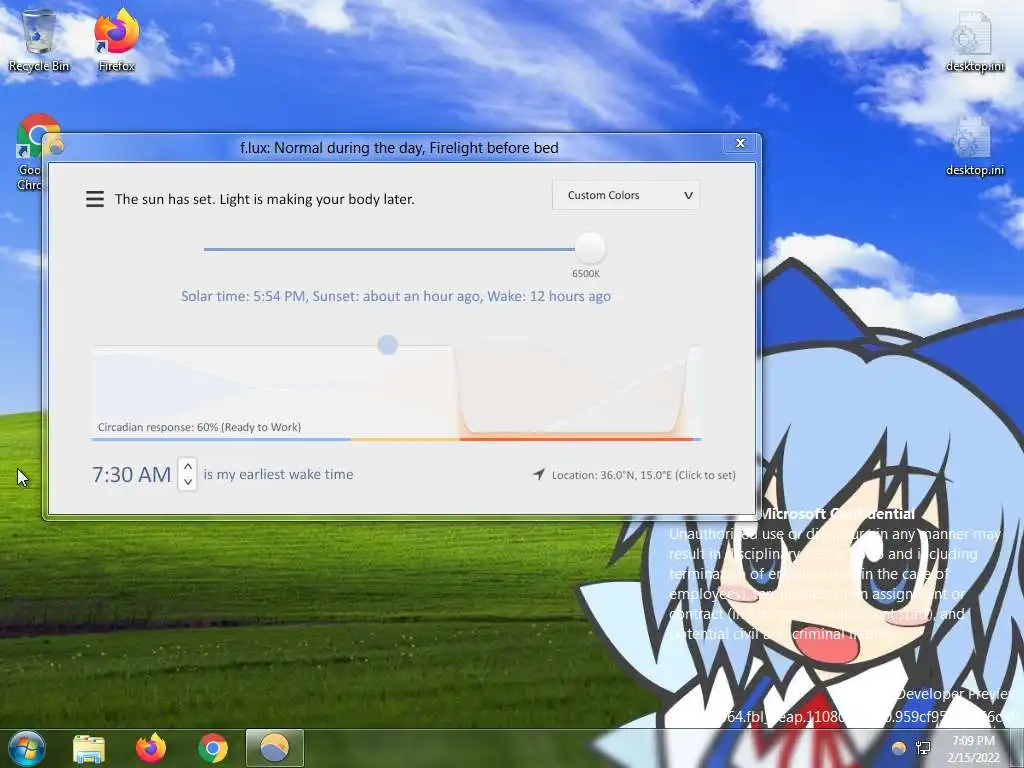Image resolution: width=1024 pixels, height=768 pixels.
Task: Select the upper desktop.ini file icon
Action: pos(975,40)
